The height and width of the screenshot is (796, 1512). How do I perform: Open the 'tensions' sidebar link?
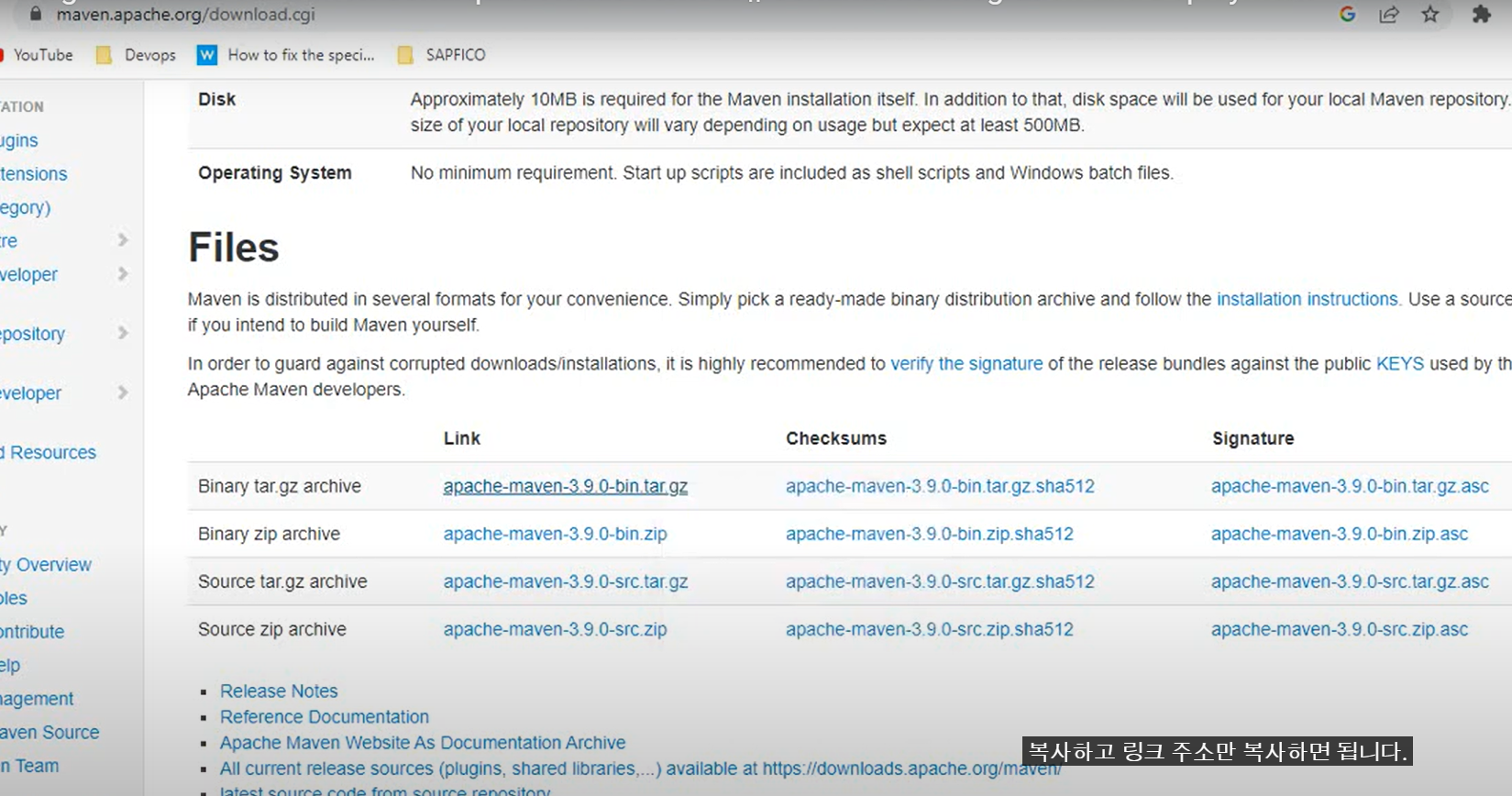pyautogui.click(x=34, y=174)
